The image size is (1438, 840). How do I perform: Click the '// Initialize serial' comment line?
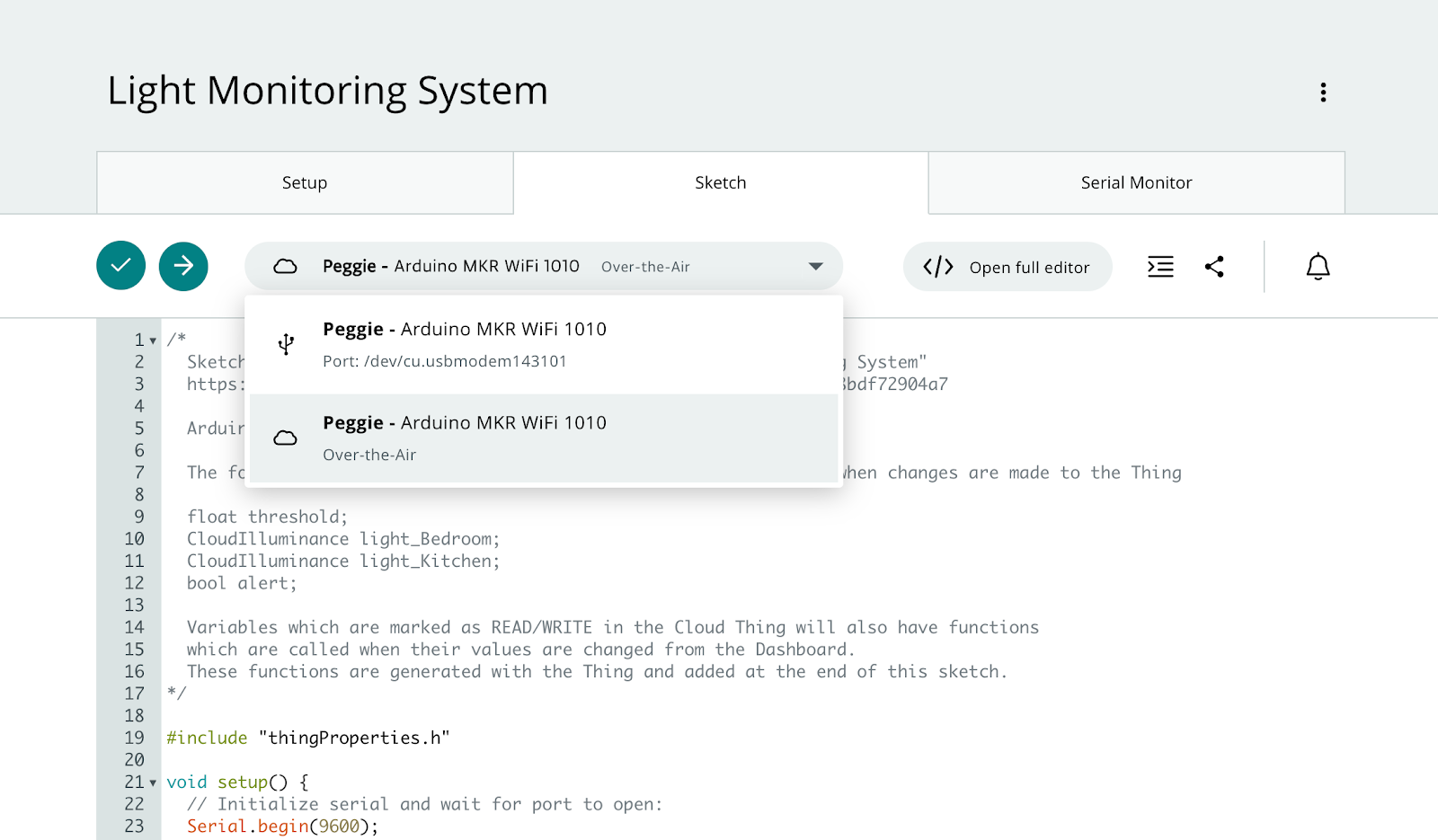[x=424, y=804]
